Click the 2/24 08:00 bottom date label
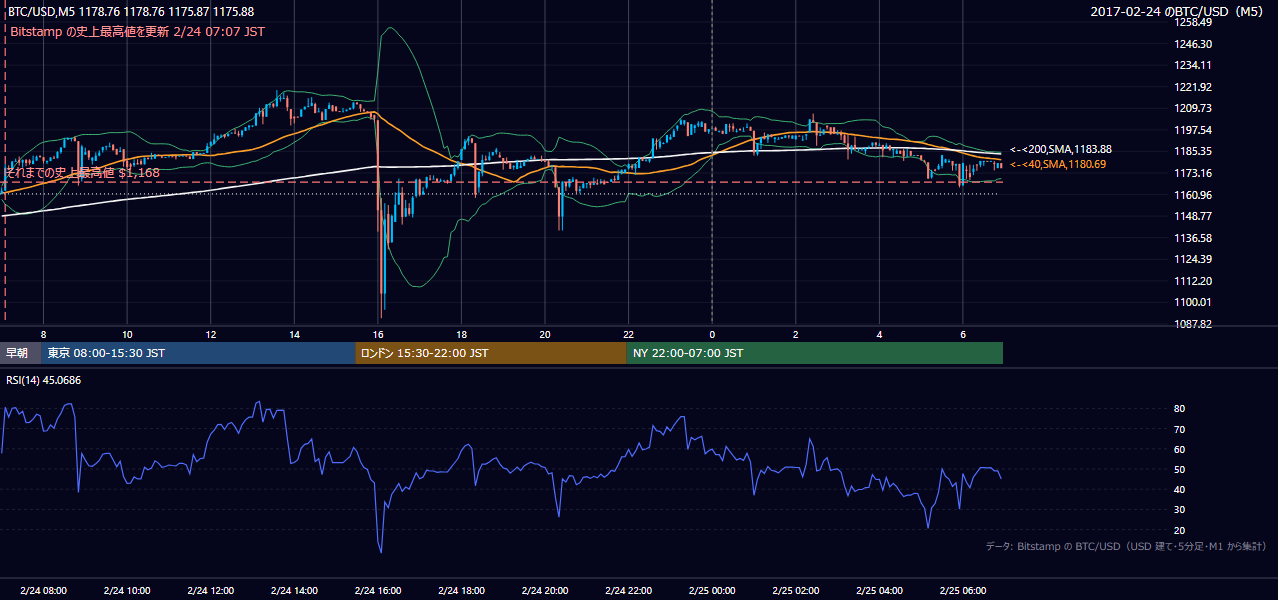 click(x=43, y=590)
